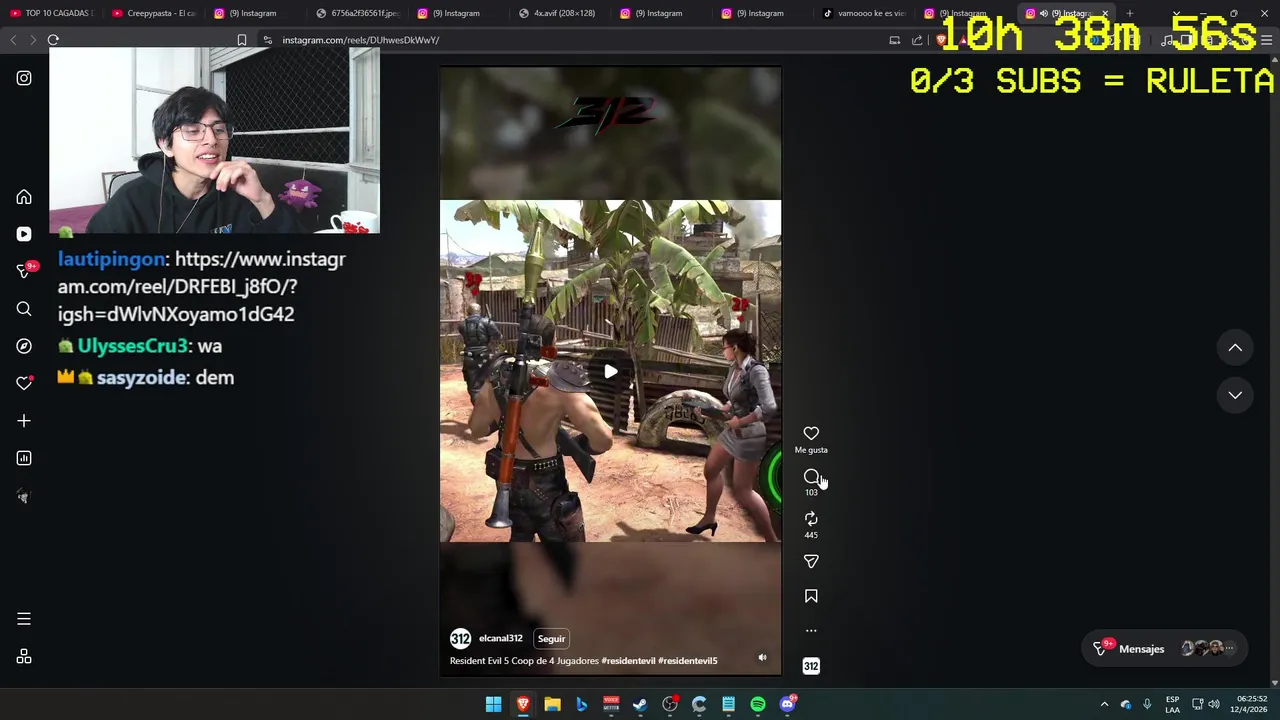Open dashboard insights icon in sidebar
This screenshot has width=1280, height=720.
24,458
